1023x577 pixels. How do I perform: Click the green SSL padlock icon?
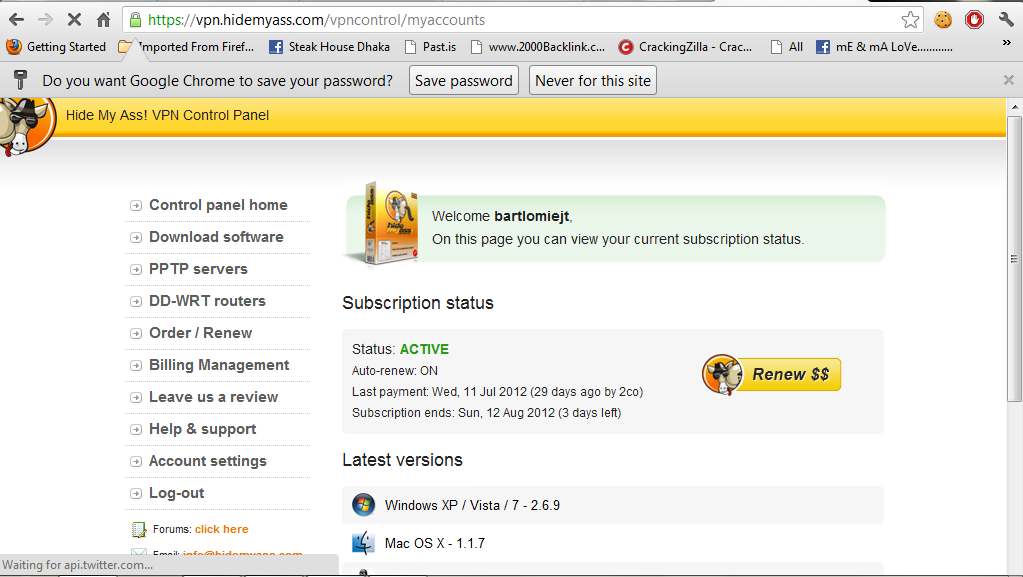pyautogui.click(x=135, y=20)
